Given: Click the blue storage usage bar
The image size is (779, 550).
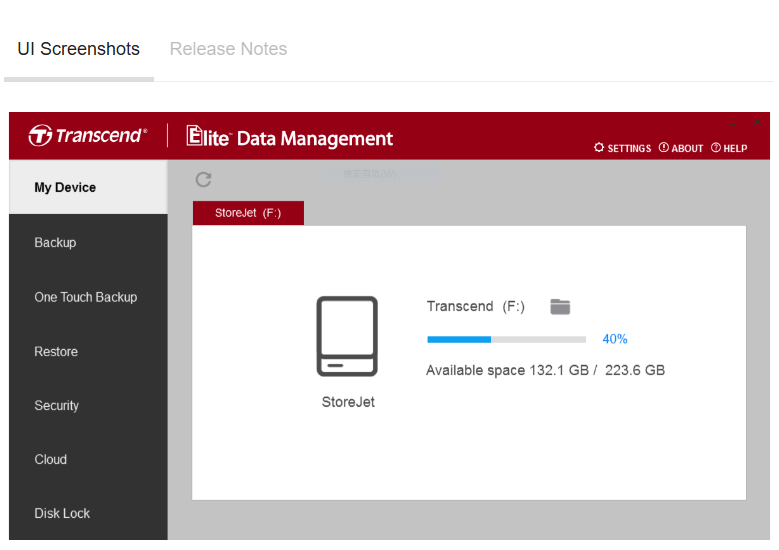Looking at the screenshot, I should pyautogui.click(x=506, y=339).
